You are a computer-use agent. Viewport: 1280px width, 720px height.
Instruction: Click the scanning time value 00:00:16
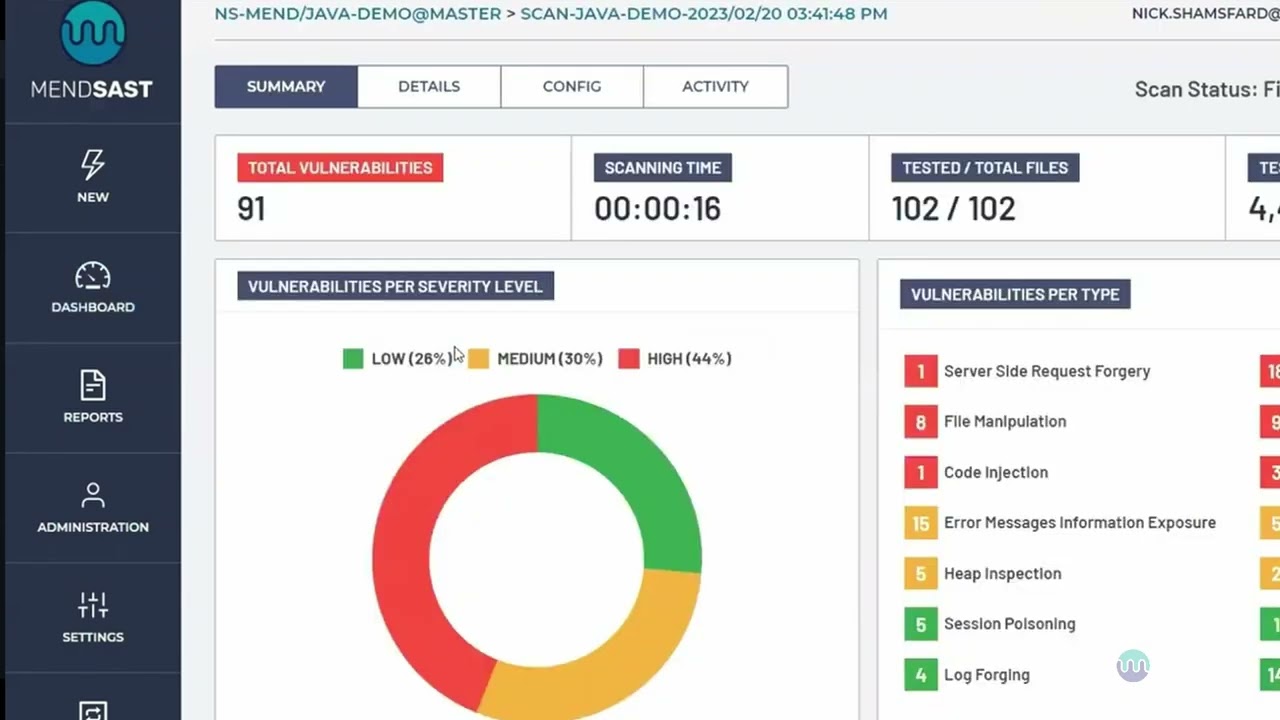point(657,209)
